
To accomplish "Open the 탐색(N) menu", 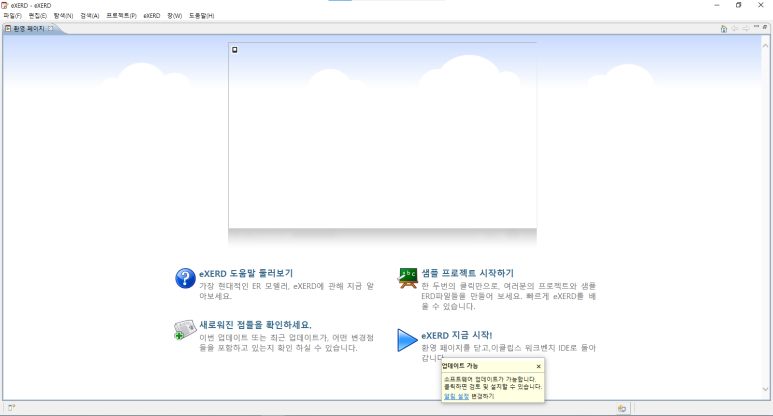I will pos(64,16).
